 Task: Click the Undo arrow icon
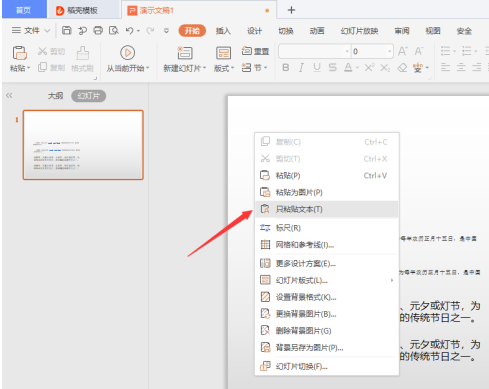click(x=130, y=31)
